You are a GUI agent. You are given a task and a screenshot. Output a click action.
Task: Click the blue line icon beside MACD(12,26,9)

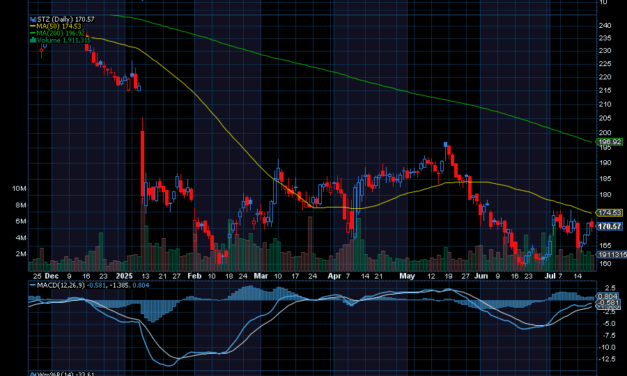32,285
